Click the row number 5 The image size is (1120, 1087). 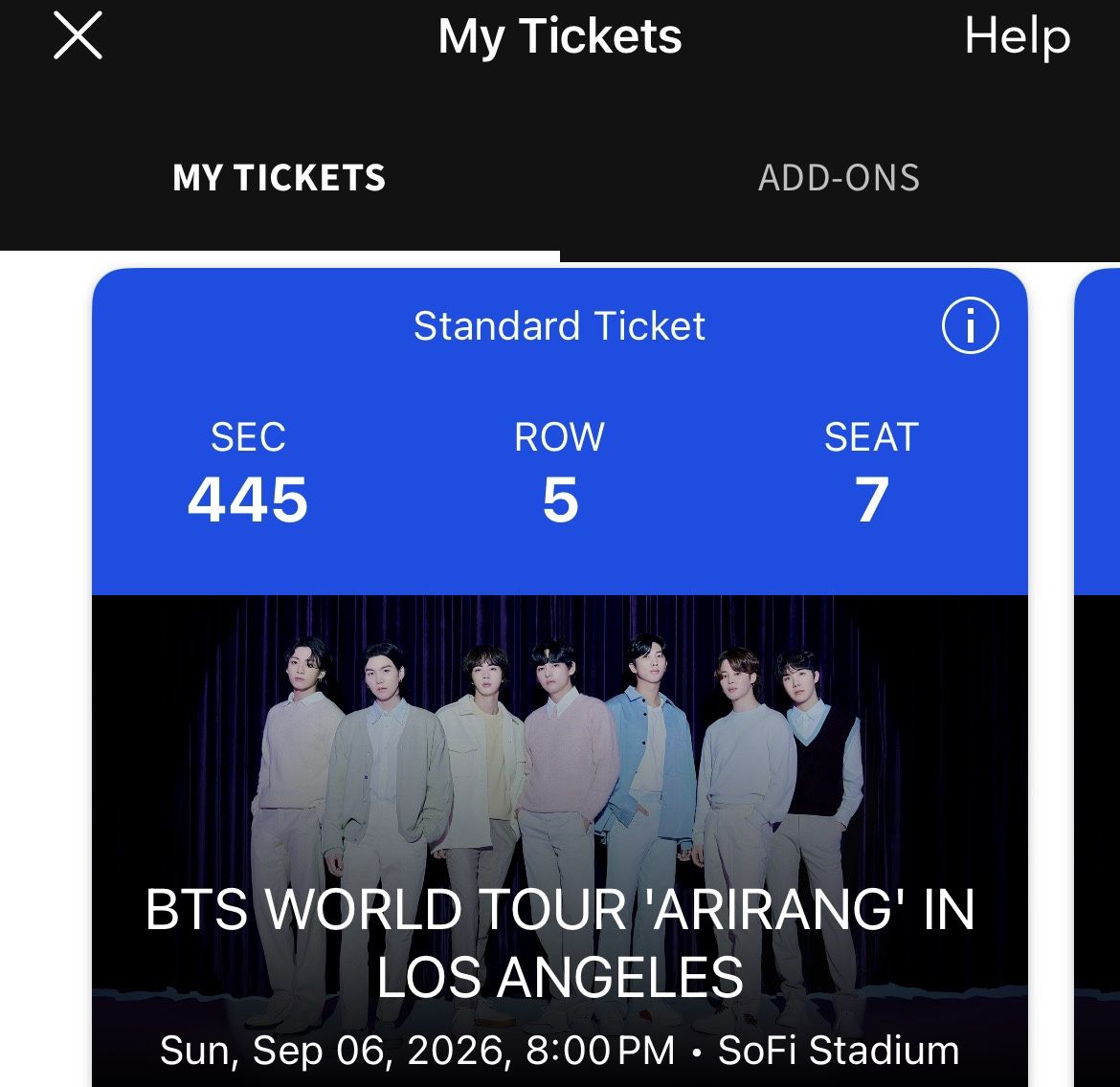pyautogui.click(x=560, y=500)
